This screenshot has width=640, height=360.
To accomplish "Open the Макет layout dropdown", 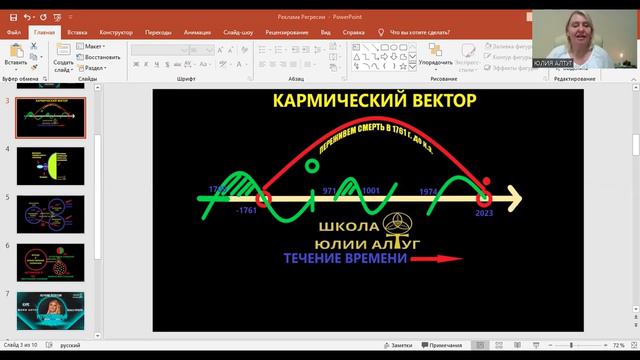I will click(x=91, y=47).
